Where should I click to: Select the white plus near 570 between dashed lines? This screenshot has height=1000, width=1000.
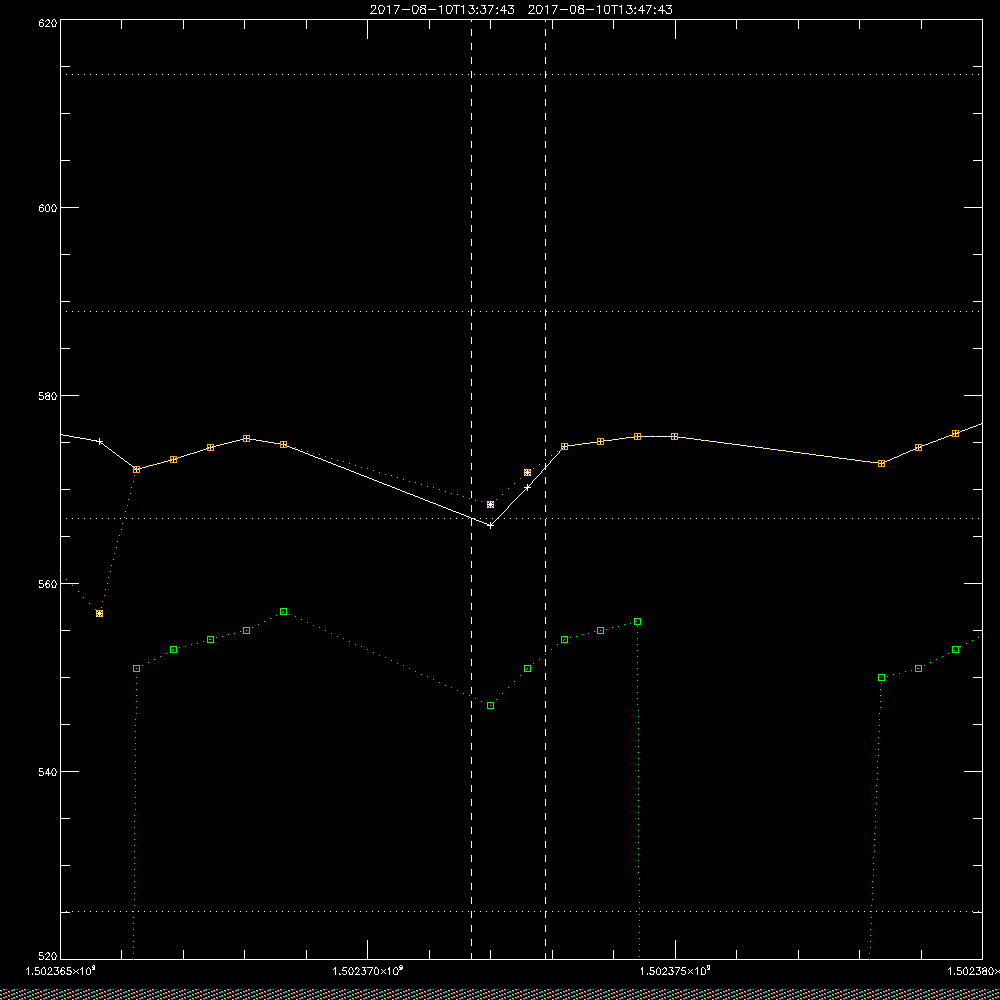tap(527, 487)
